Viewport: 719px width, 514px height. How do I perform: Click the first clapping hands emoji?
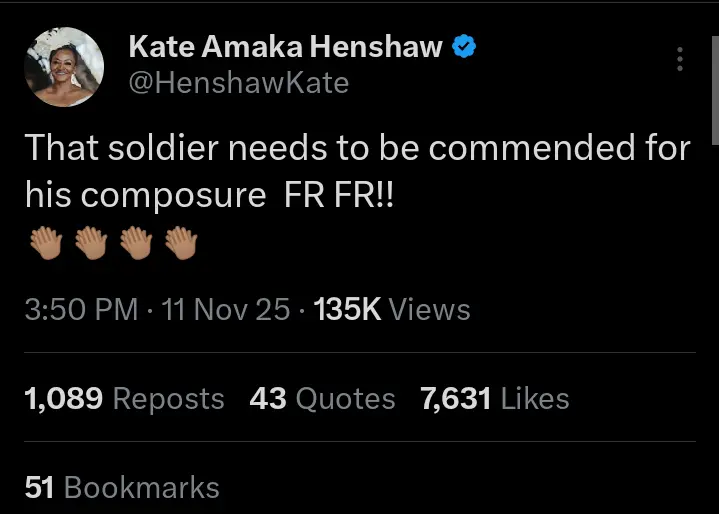[45, 243]
